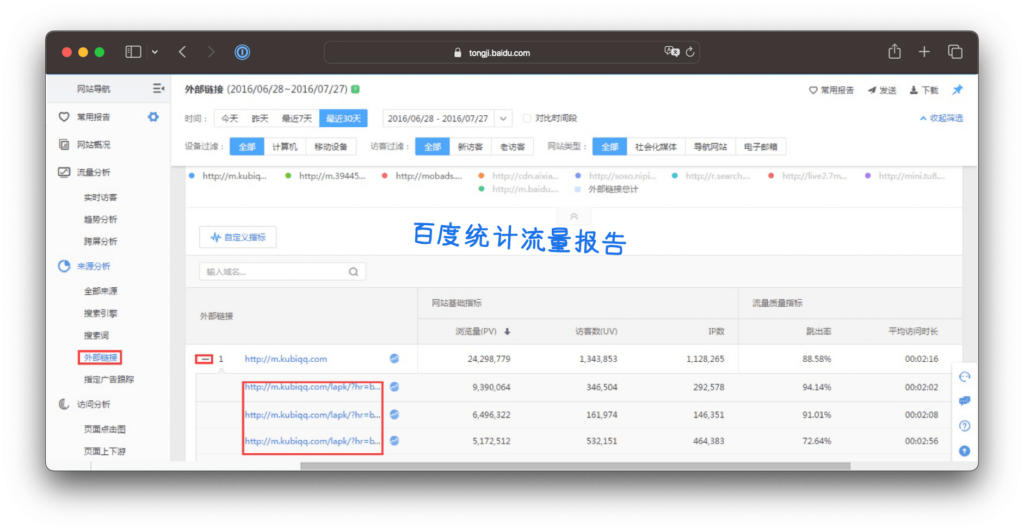Viewport: 1024px width, 531px height.
Task: Collapse chart with double-chevron handle
Action: [x=573, y=216]
